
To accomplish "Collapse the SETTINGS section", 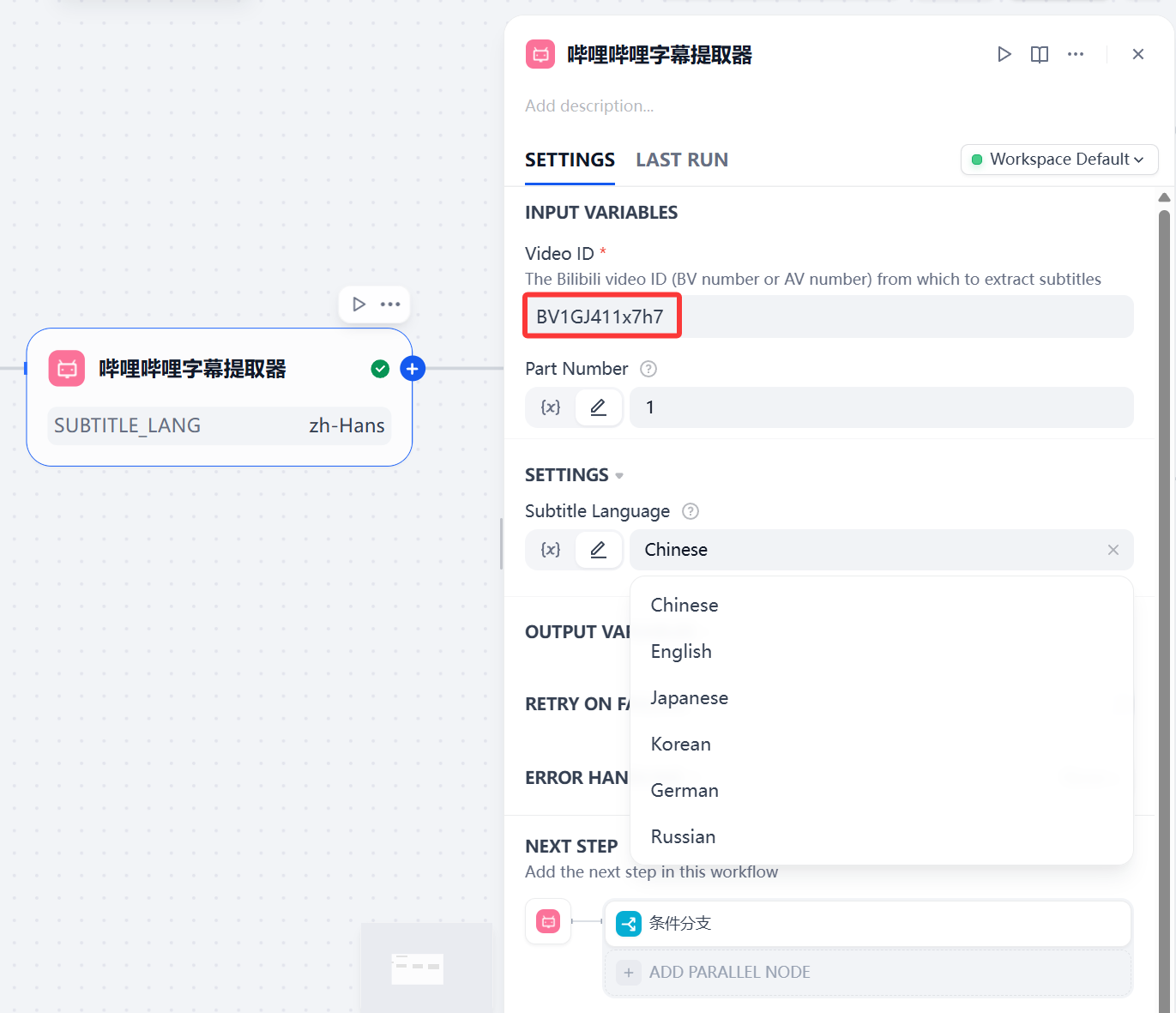I will tap(618, 475).
